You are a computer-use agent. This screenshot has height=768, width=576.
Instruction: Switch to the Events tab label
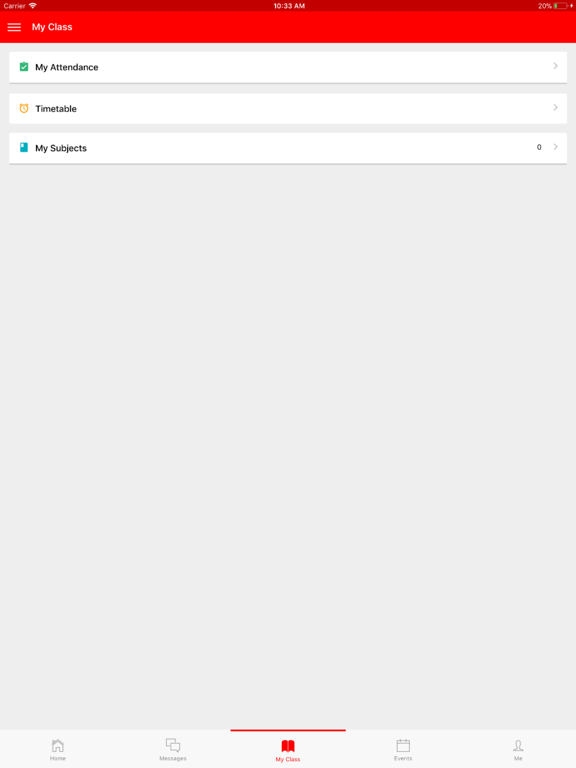coord(403,758)
